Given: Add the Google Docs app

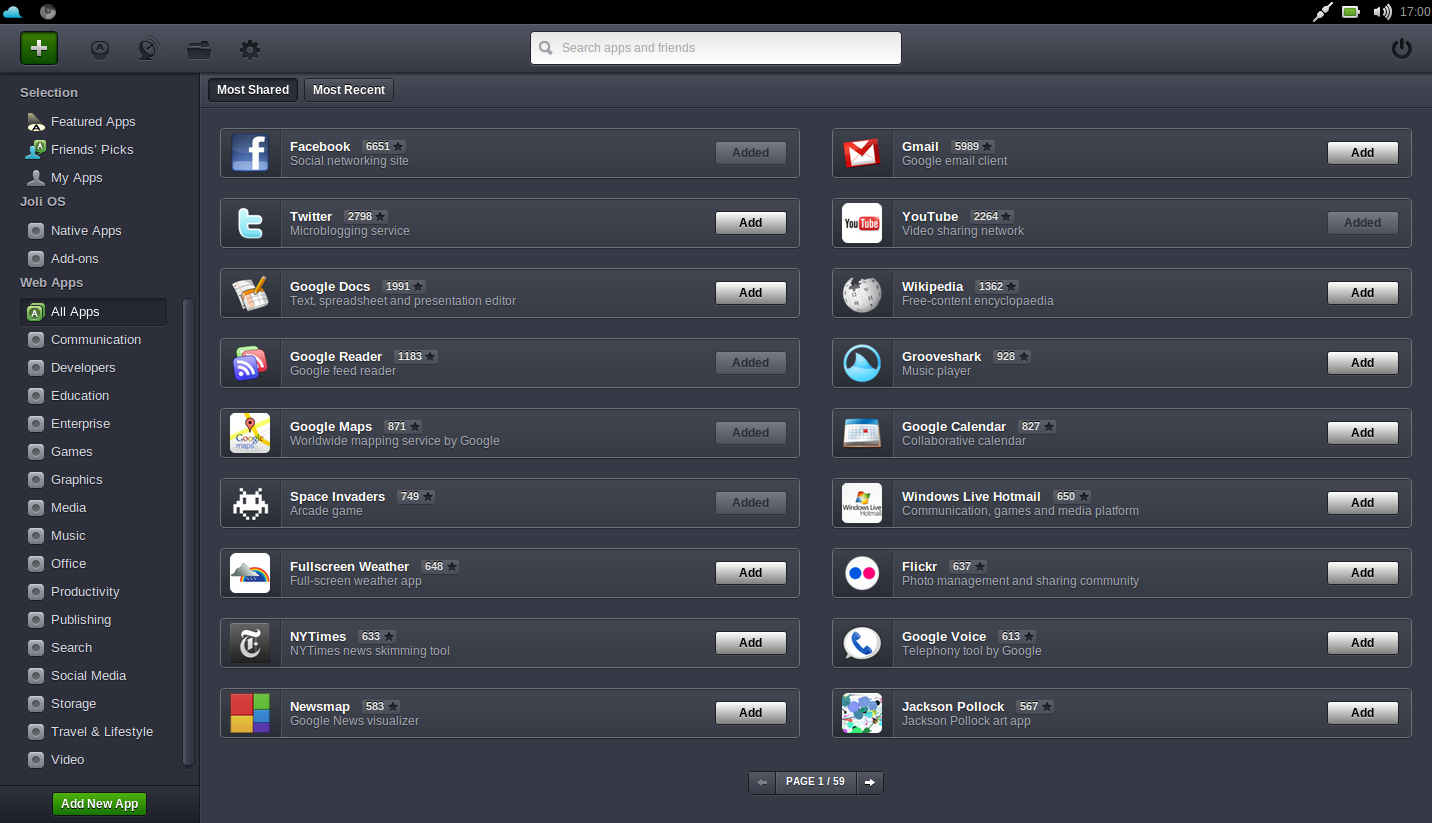Looking at the screenshot, I should coord(751,293).
